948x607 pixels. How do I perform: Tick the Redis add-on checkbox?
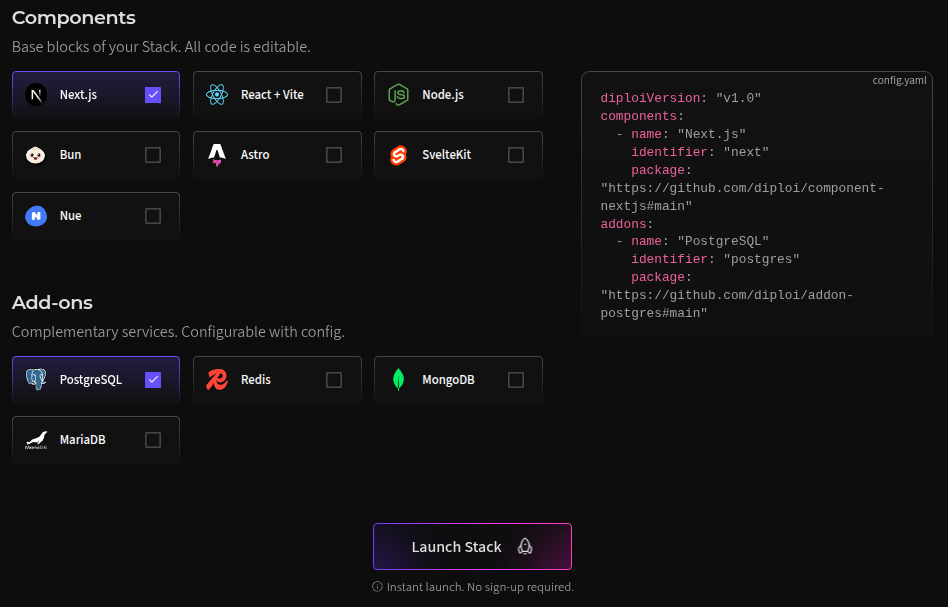click(334, 380)
